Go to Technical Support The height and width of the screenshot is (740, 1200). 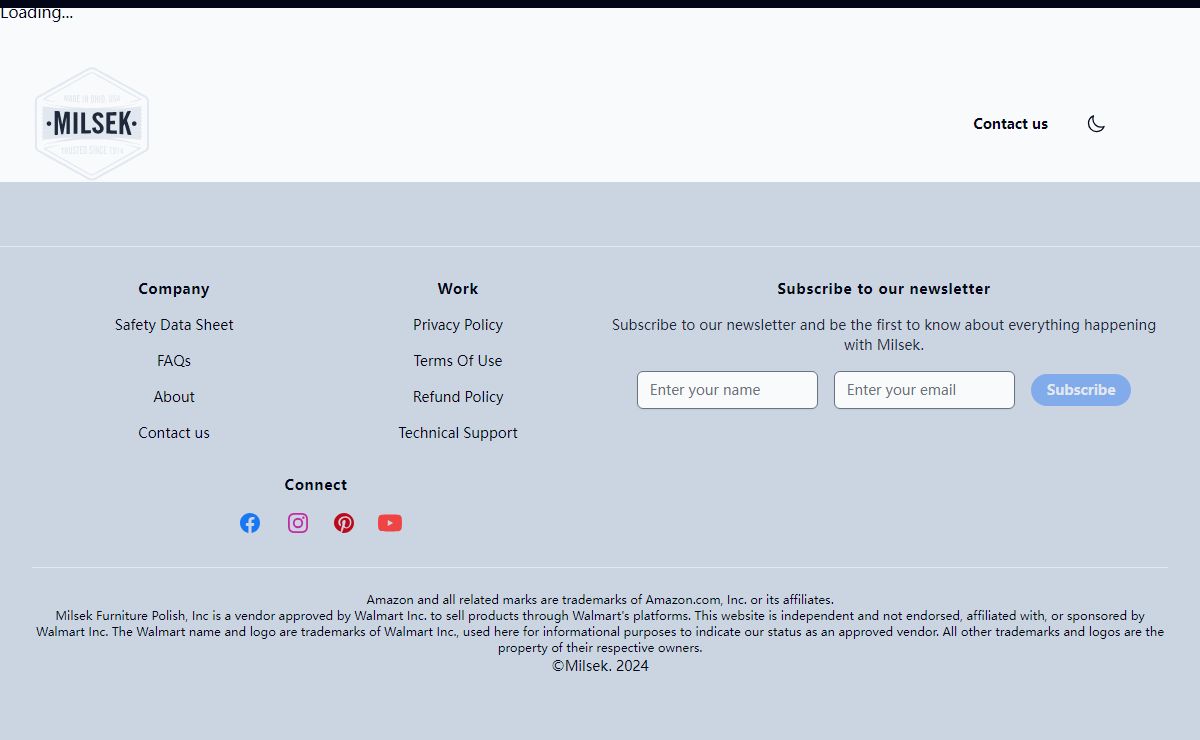click(458, 433)
